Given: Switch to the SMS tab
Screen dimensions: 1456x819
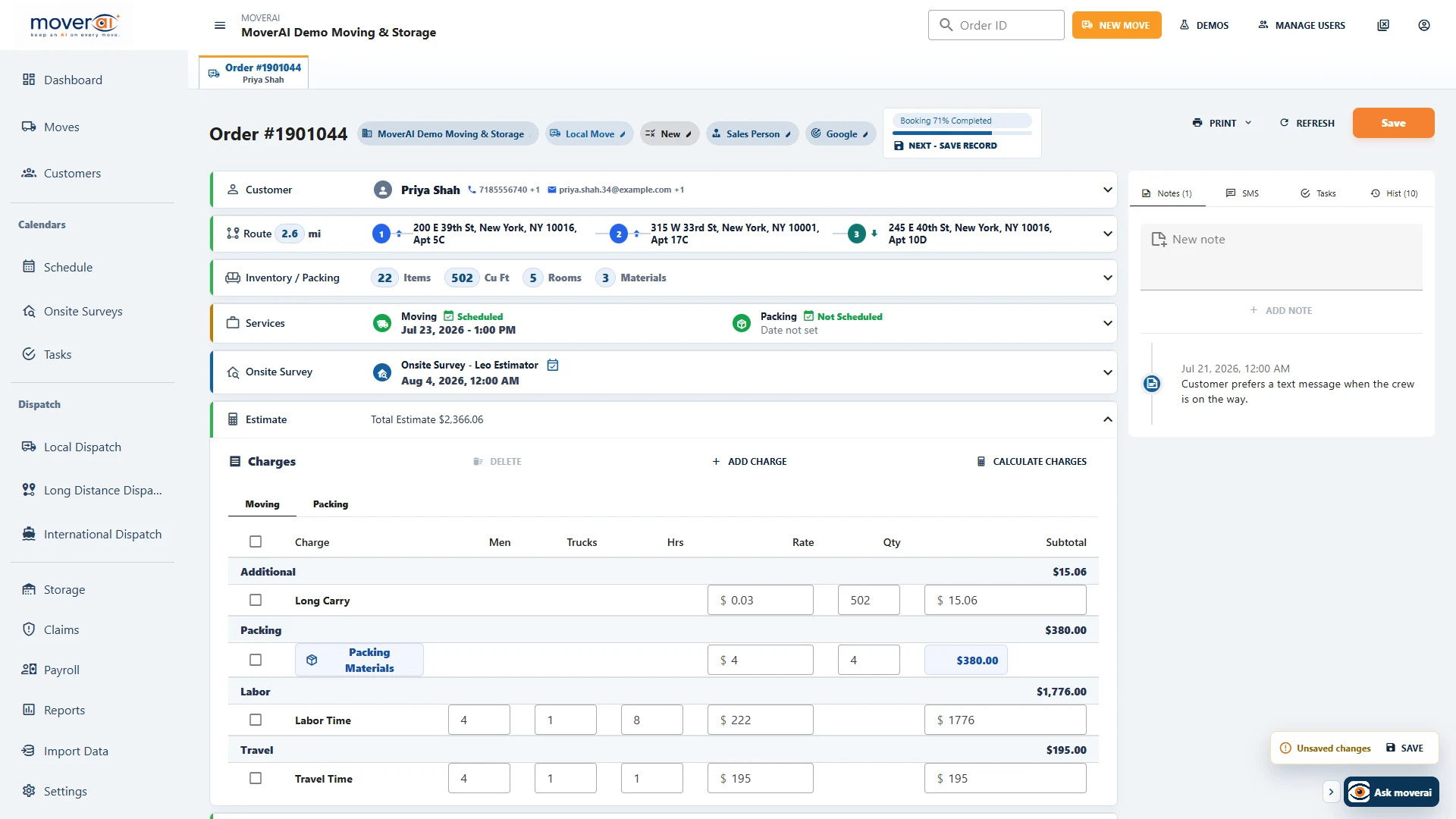Looking at the screenshot, I should (x=1242, y=193).
